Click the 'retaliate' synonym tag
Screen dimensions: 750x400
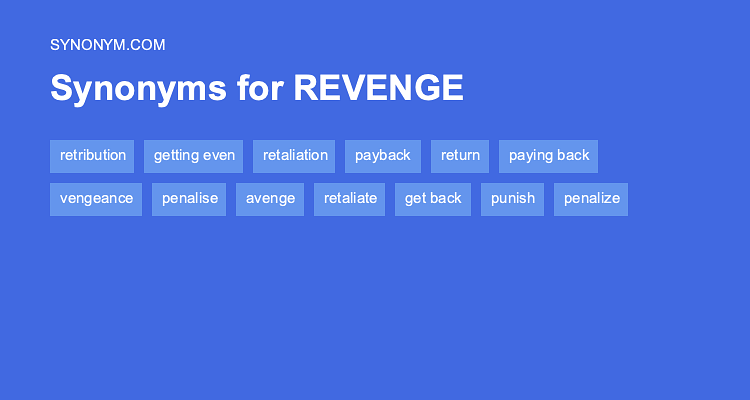pos(349,199)
